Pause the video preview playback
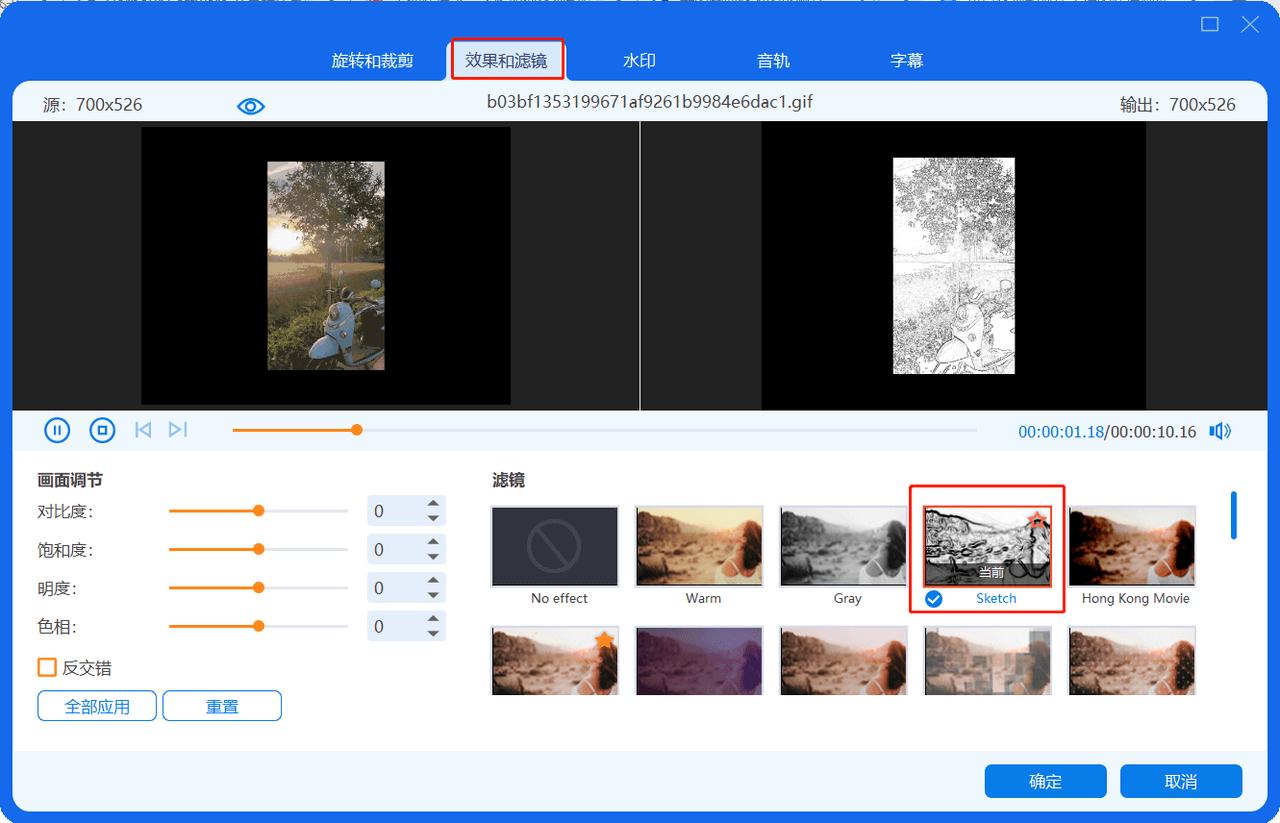Screen dimensions: 1280x823 [57, 430]
